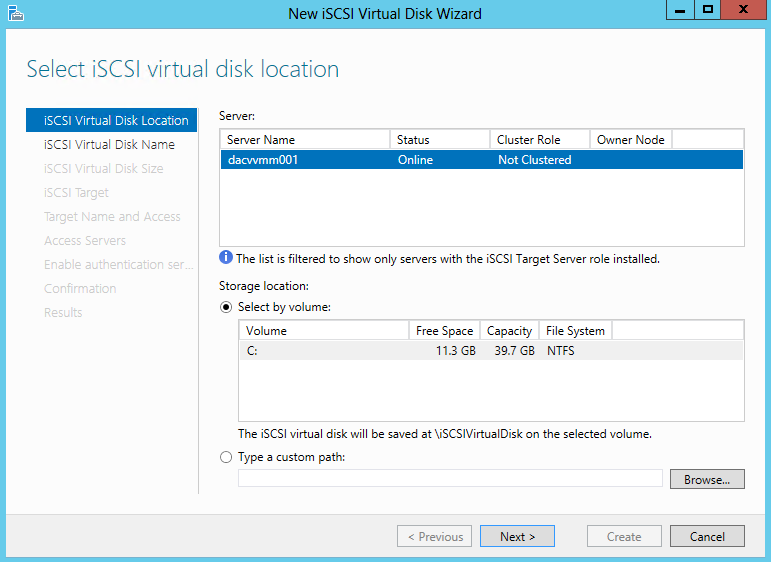The height and width of the screenshot is (562, 771).
Task: Minimize the wizard window
Action: 680,10
